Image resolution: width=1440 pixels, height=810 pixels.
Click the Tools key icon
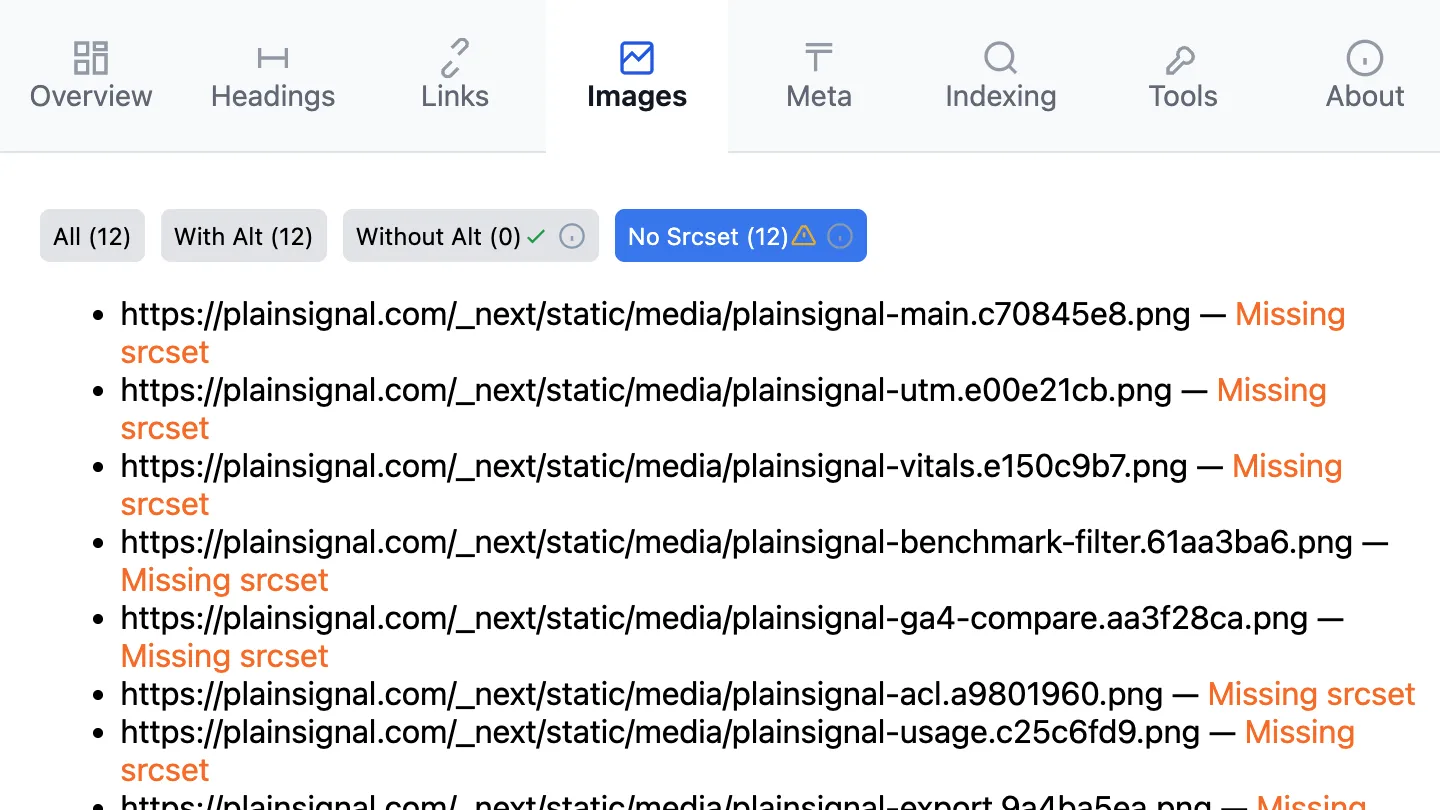tap(1182, 58)
